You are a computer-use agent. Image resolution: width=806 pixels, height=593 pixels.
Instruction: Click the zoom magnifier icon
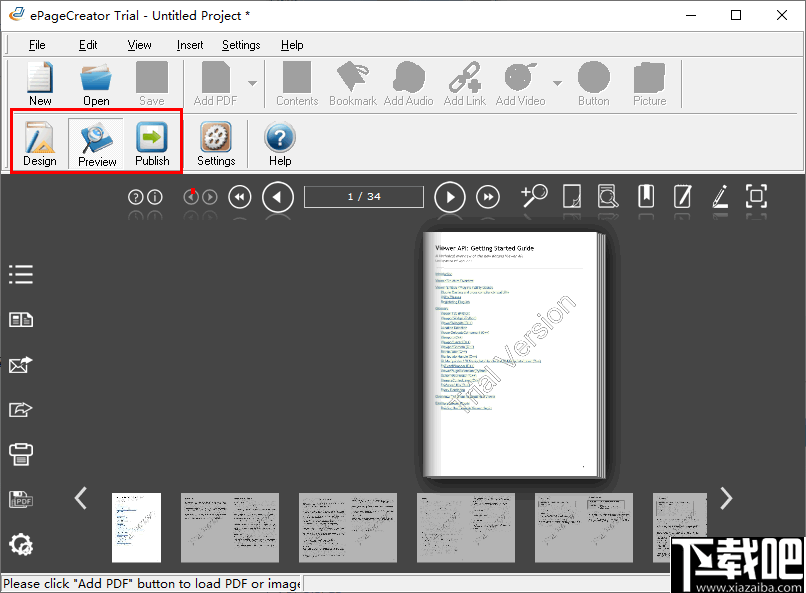(534, 197)
